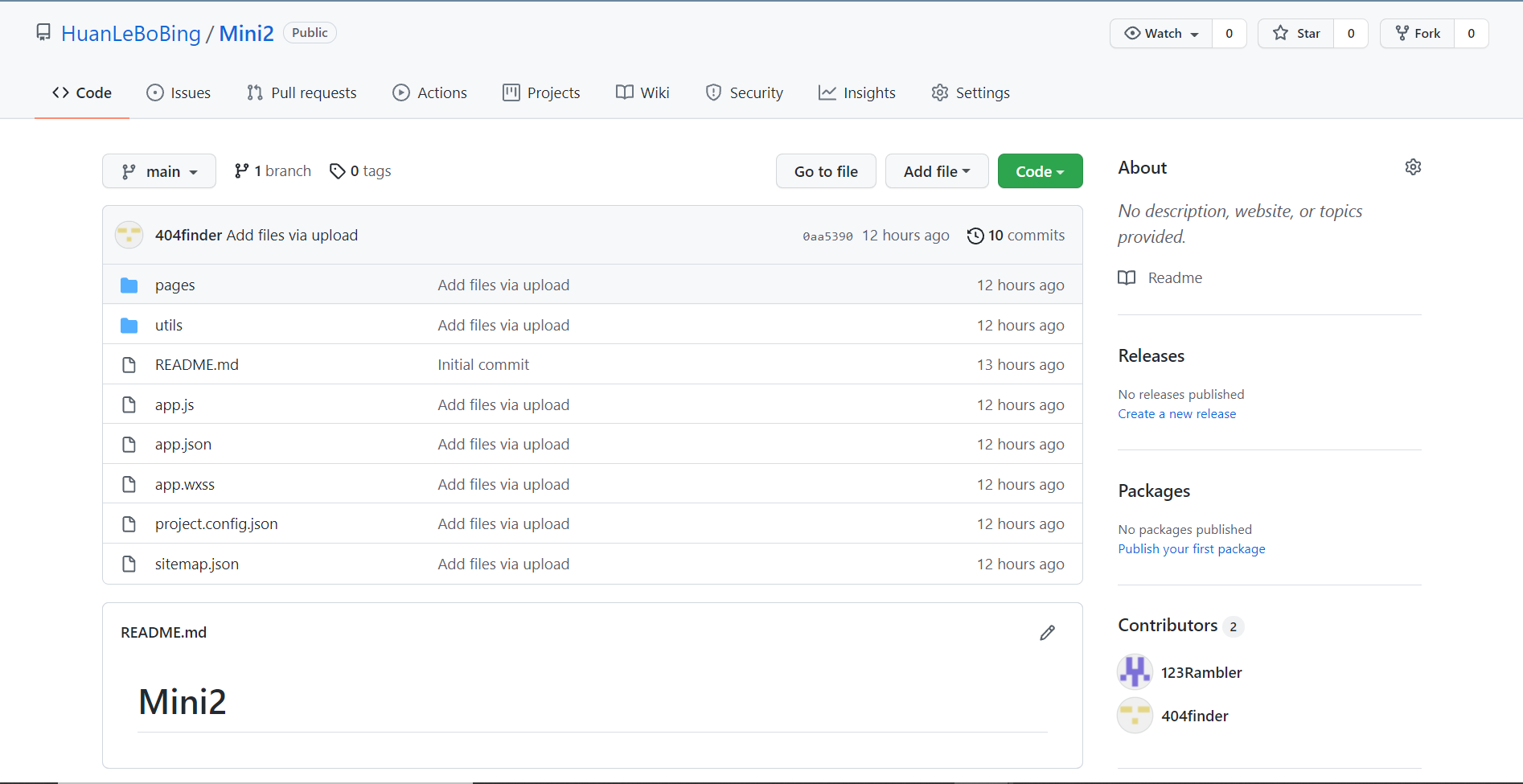The image size is (1523, 784).
Task: Open commit hash 0aa5390
Action: pyautogui.click(x=827, y=236)
